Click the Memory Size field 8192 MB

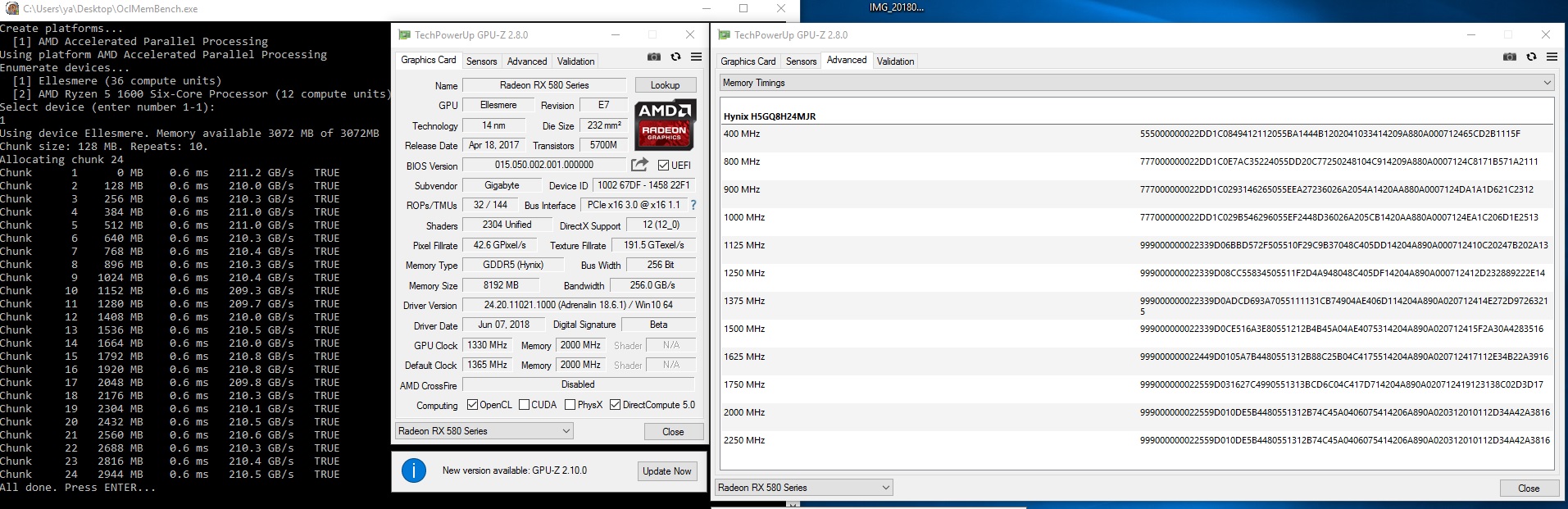tap(501, 285)
